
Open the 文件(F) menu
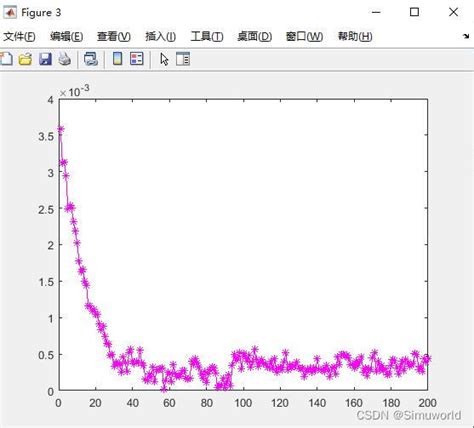click(19, 36)
